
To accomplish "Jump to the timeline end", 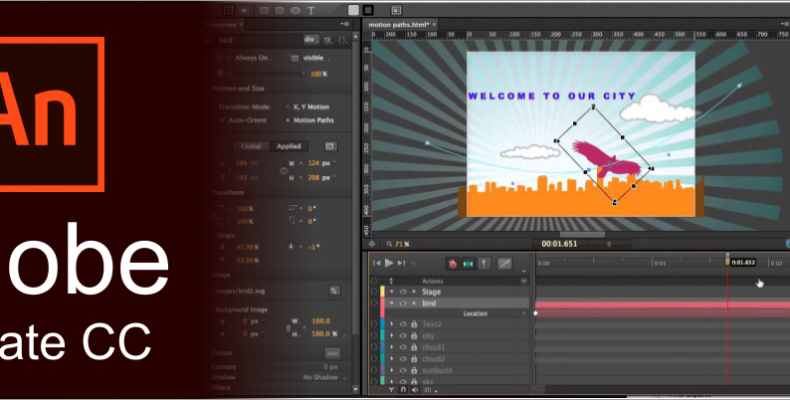I will pyautogui.click(x=402, y=263).
